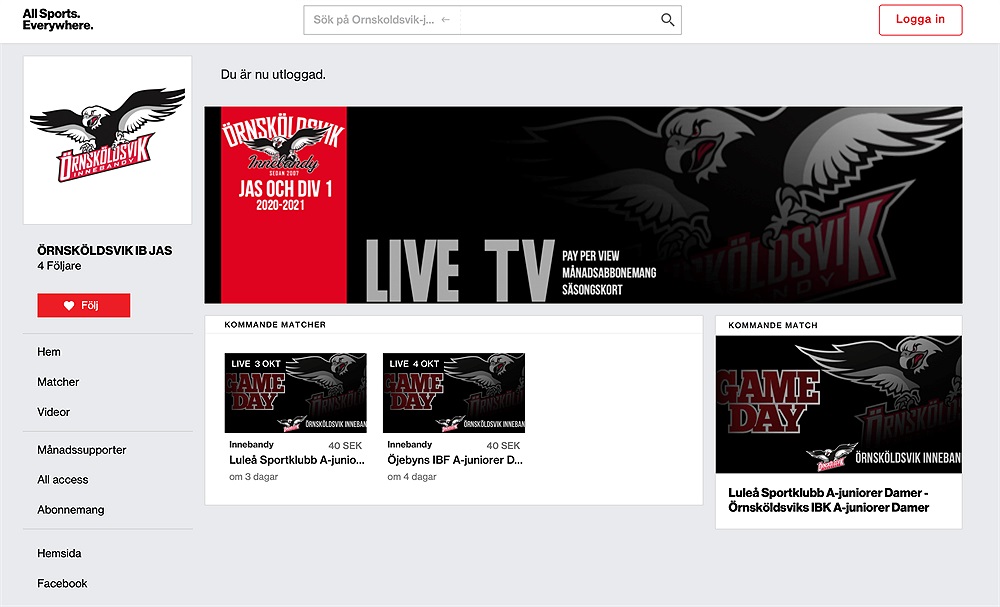Click the magnifying glass search icon
The height and width of the screenshot is (607, 1000).
pos(667,20)
